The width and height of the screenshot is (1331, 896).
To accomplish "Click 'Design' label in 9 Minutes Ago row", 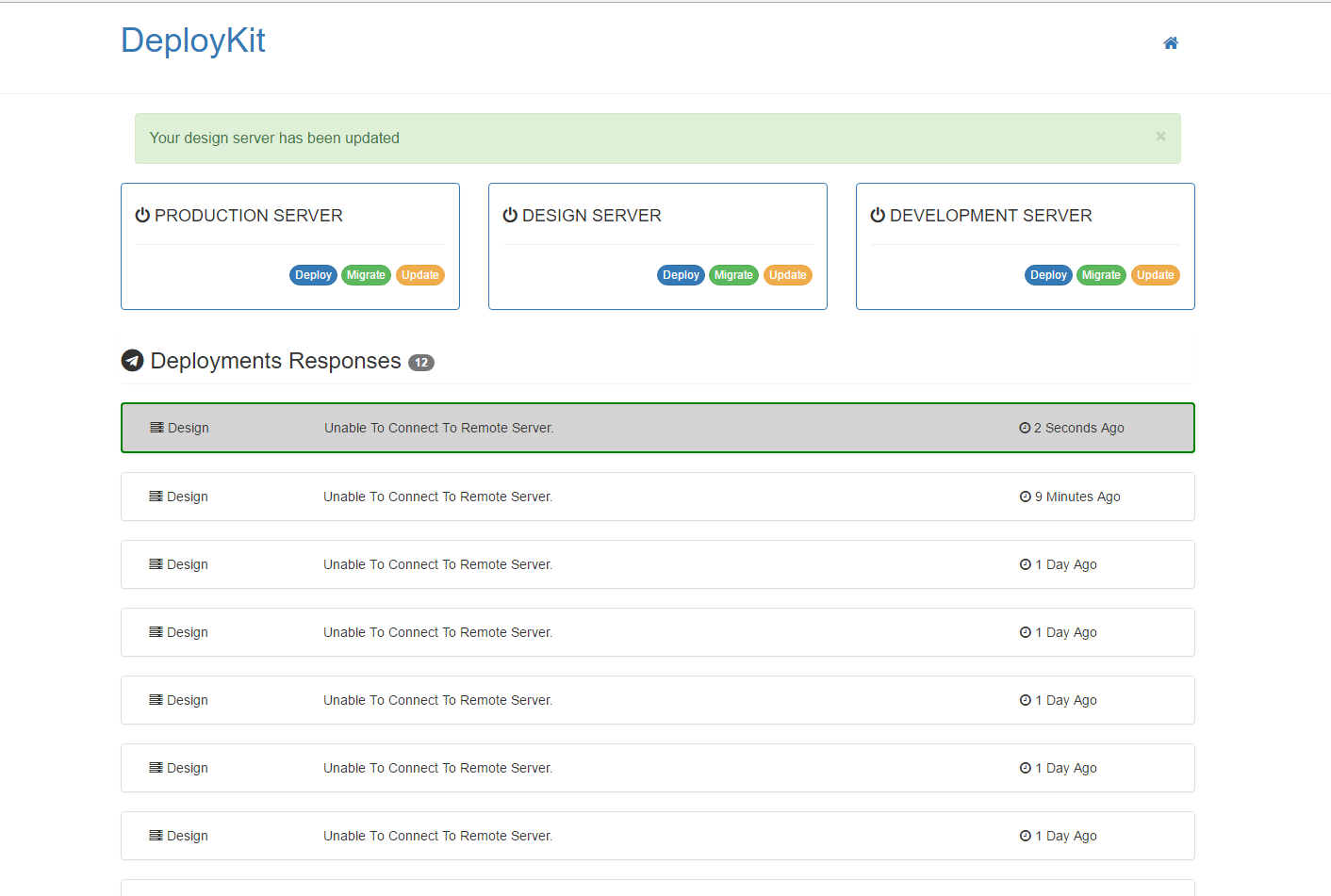I will click(188, 497).
